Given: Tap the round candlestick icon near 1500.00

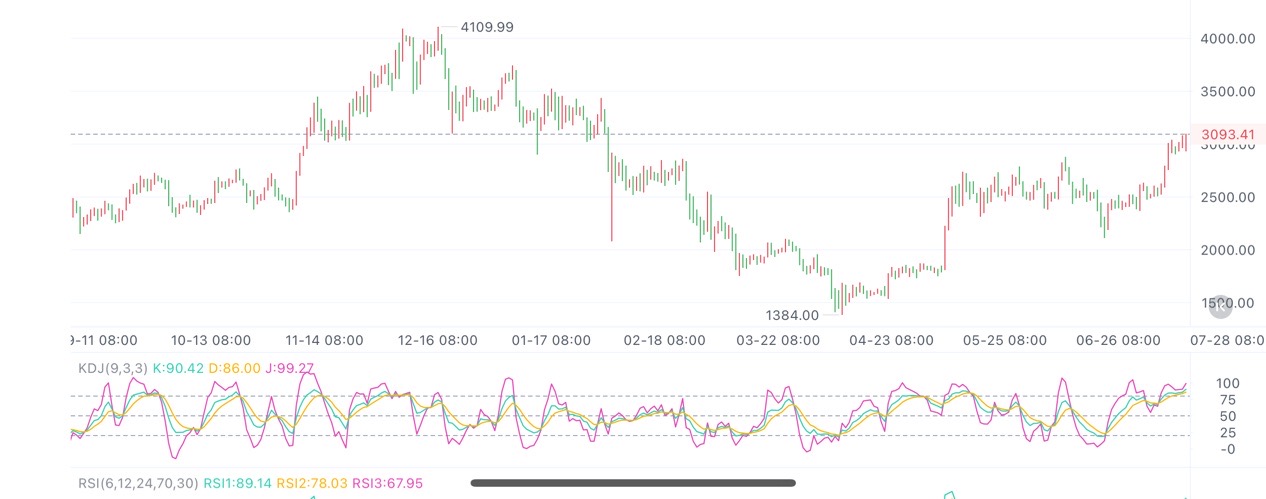Looking at the screenshot, I should 1218,303.
